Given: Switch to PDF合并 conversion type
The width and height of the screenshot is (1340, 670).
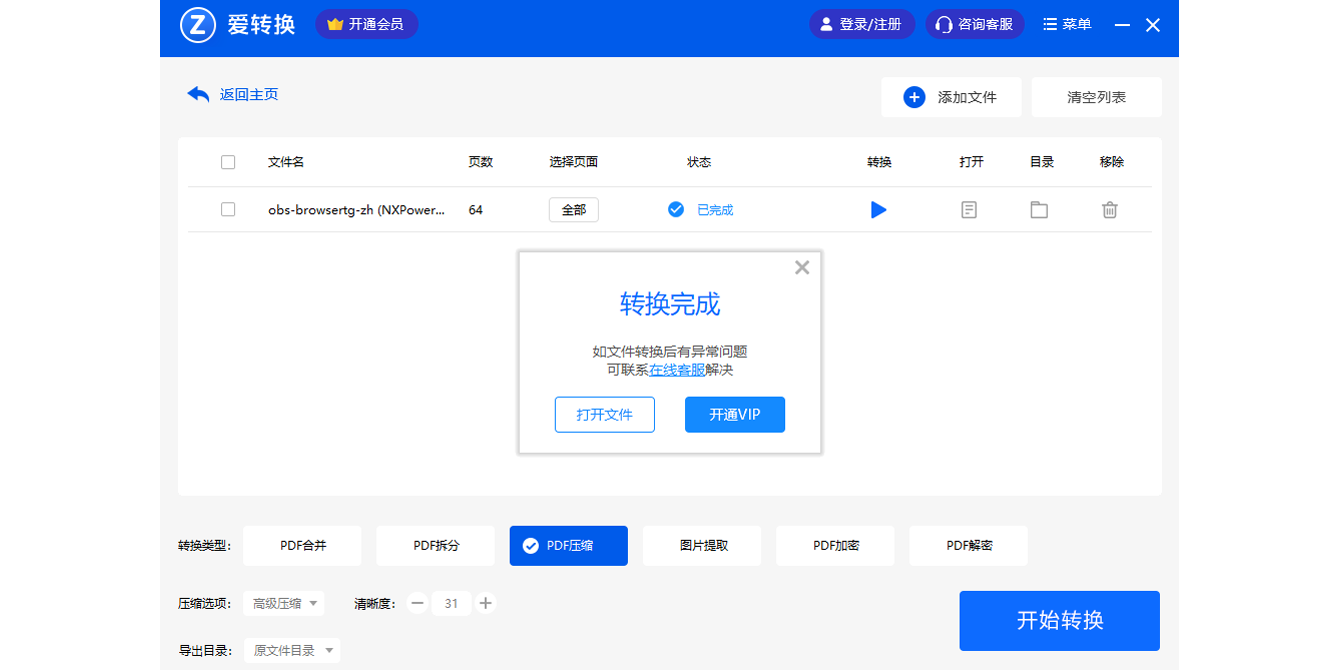Looking at the screenshot, I should pos(302,546).
